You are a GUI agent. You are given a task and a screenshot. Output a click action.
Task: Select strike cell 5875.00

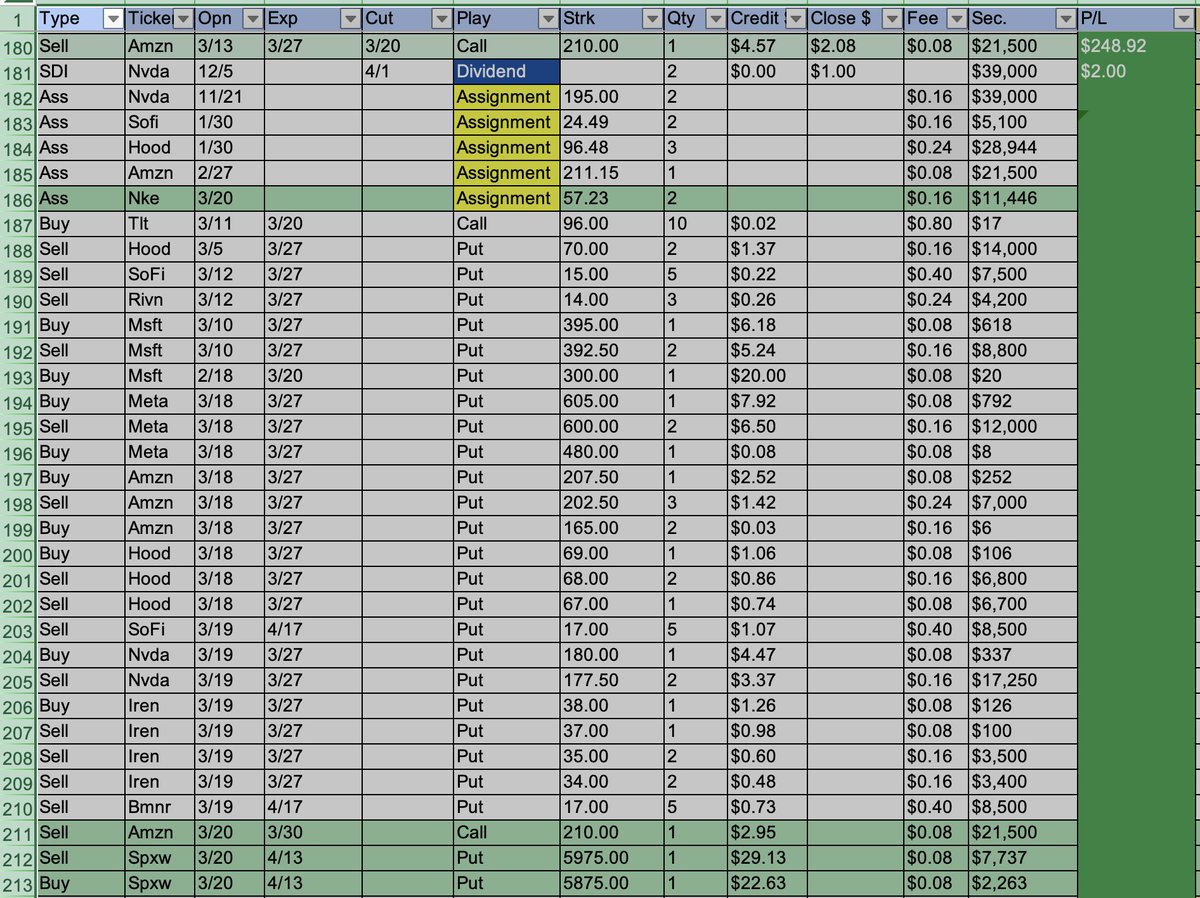(612, 883)
